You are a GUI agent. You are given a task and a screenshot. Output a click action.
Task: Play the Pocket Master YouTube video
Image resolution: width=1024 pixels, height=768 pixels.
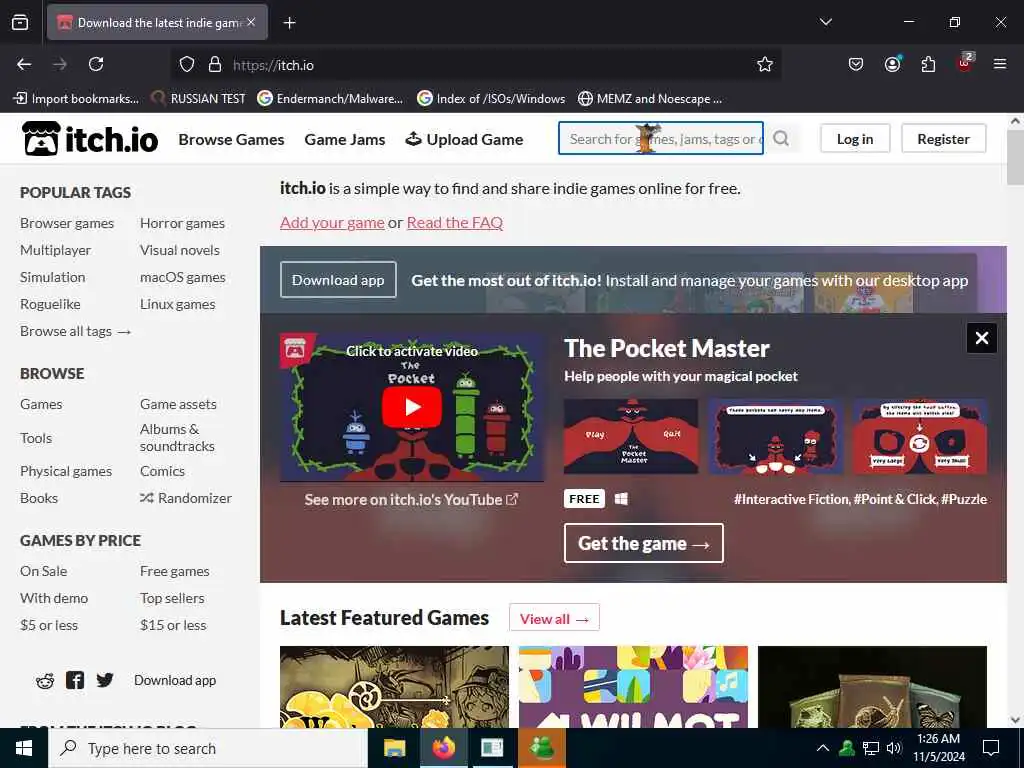coord(411,407)
